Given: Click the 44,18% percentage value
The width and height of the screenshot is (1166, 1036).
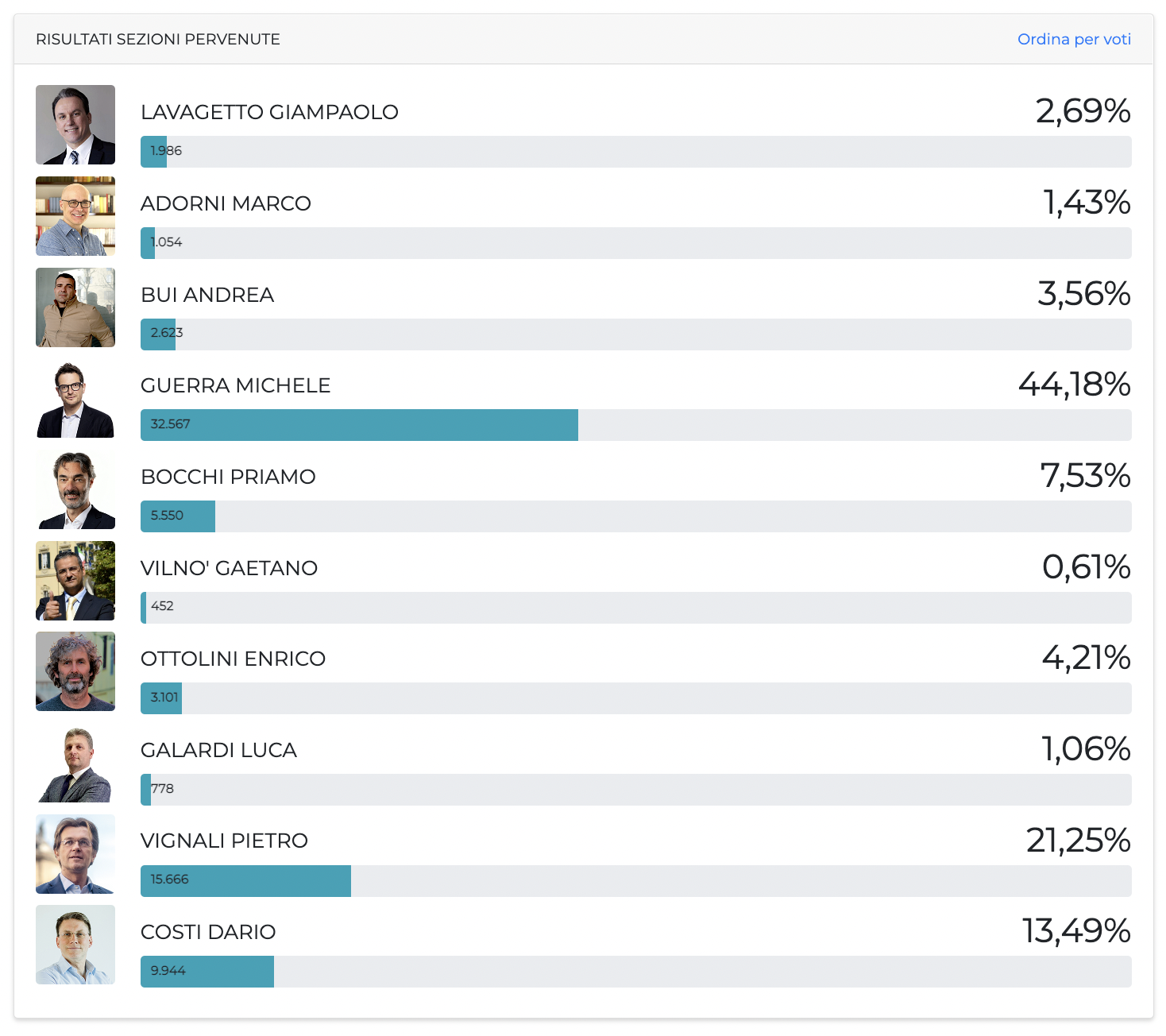Looking at the screenshot, I should (1074, 385).
